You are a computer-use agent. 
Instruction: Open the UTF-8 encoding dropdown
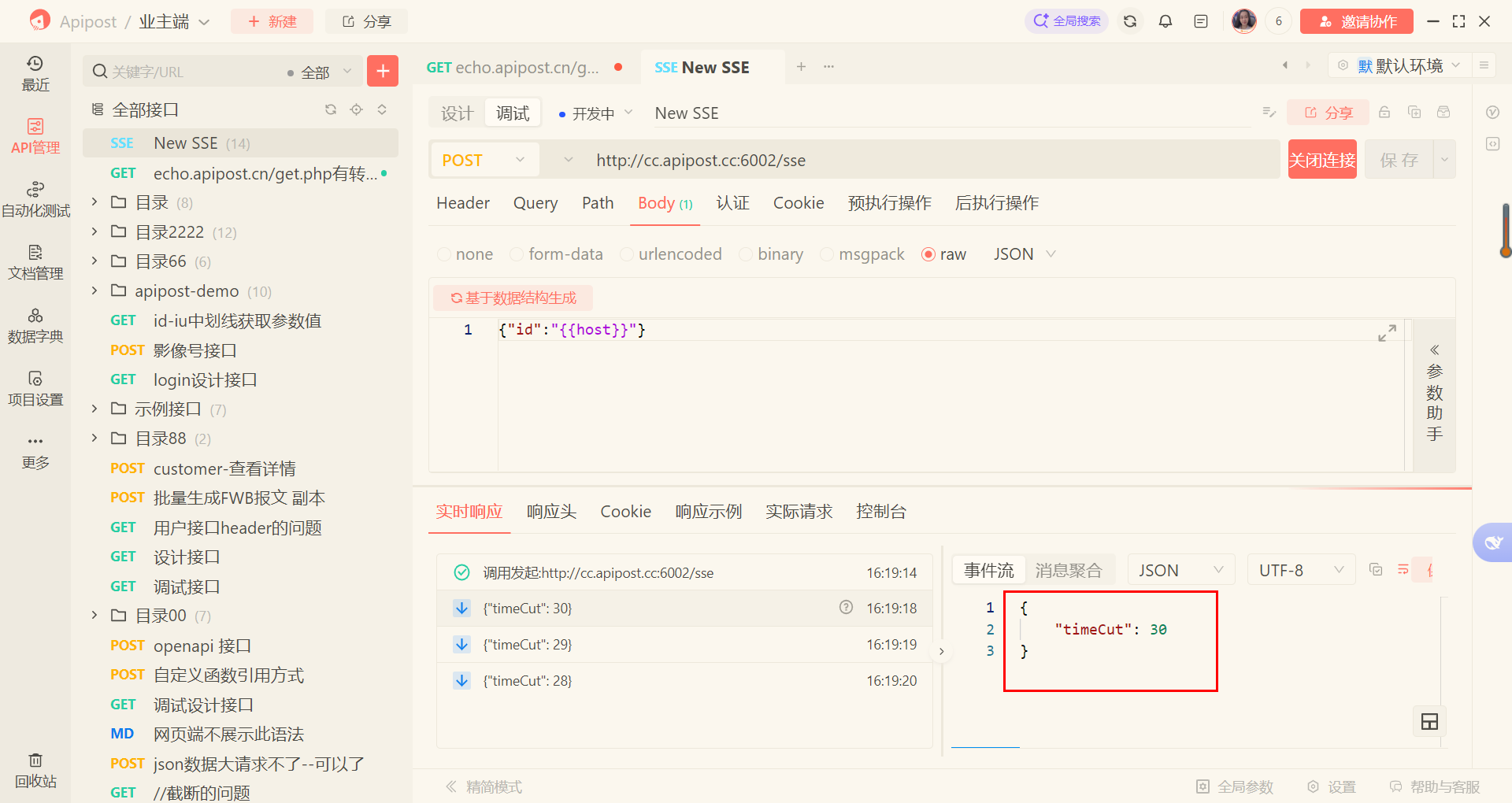tap(1301, 570)
